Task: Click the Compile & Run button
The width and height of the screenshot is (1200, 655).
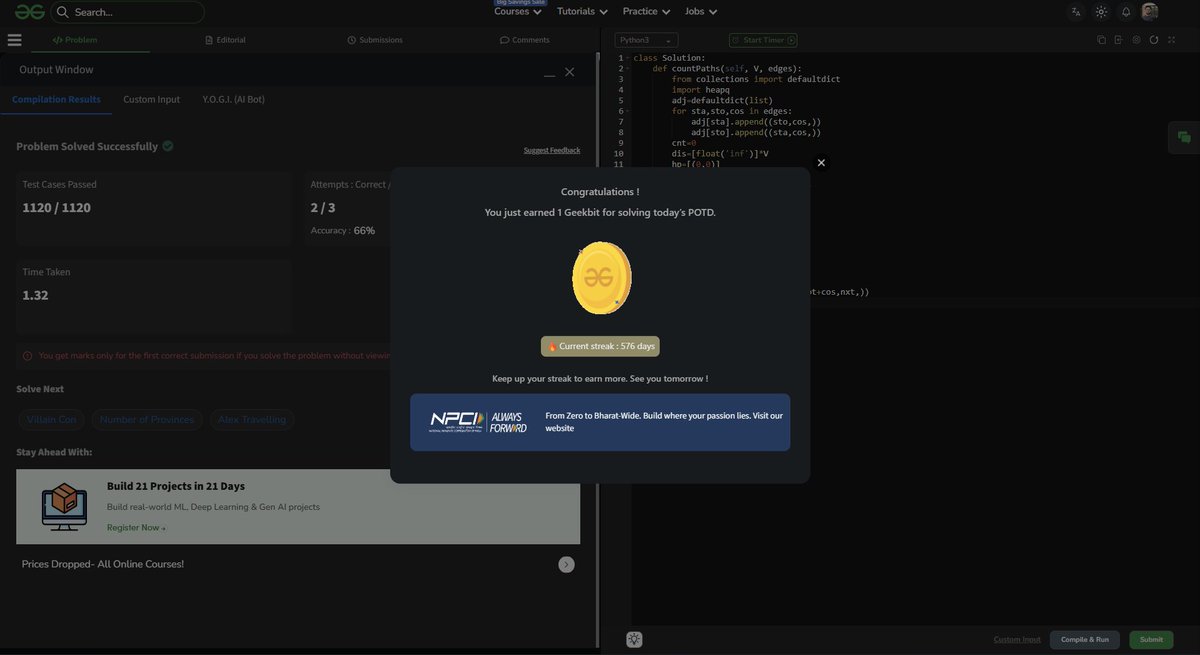Action: (x=1085, y=640)
